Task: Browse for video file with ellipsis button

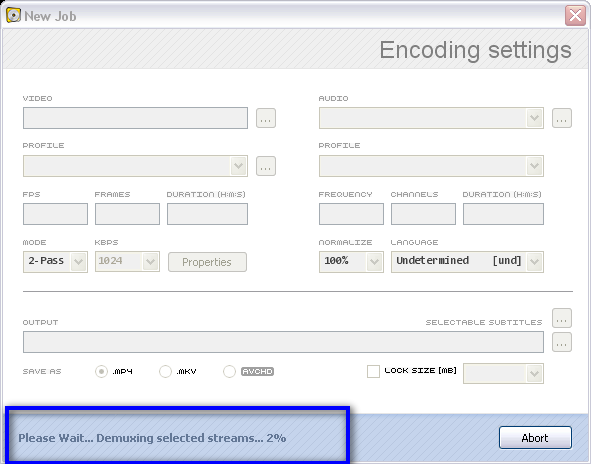Action: [266, 118]
